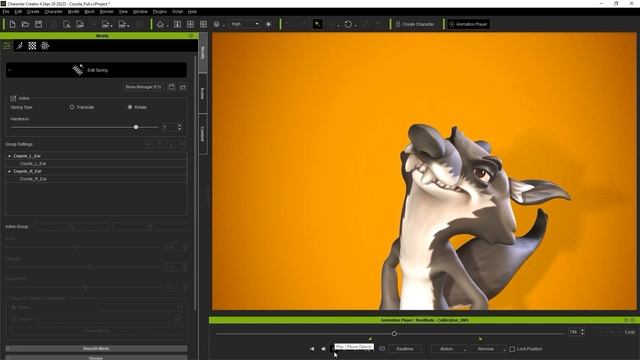640x360 pixels.
Task: Click the Play / Pause playback button
Action: 332,349
